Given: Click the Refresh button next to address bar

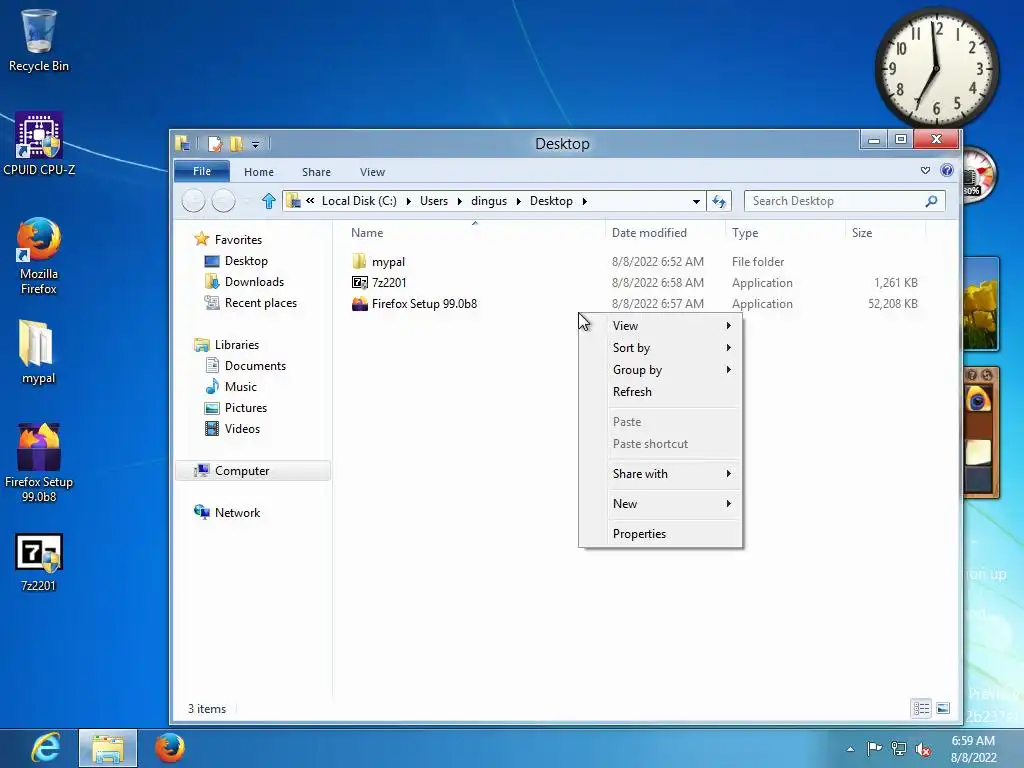Looking at the screenshot, I should point(719,201).
